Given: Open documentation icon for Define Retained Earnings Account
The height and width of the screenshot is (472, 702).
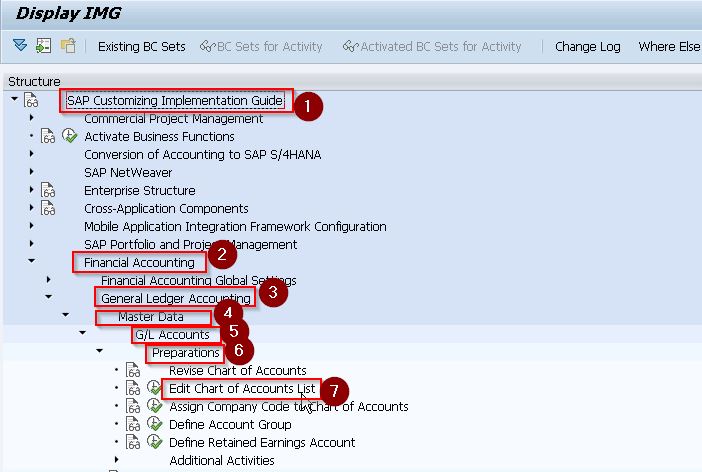Looking at the screenshot, I should pyautogui.click(x=133, y=442).
